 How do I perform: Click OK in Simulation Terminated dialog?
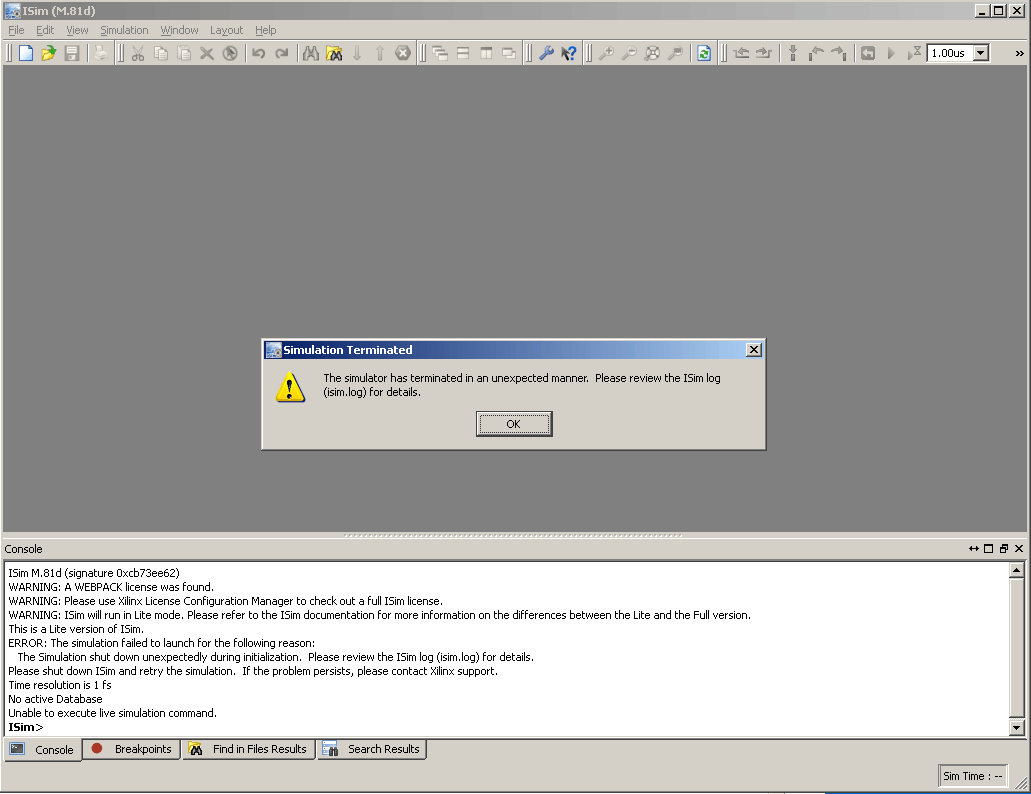click(x=514, y=424)
